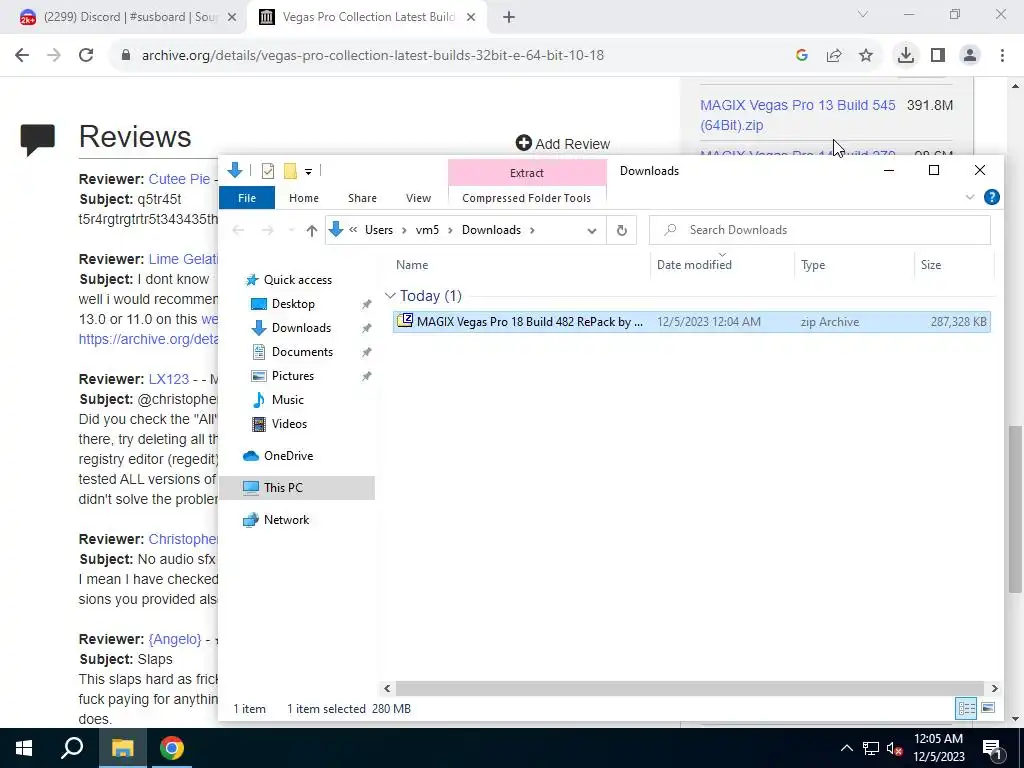Go up one folder level in Explorer

[x=312, y=231]
